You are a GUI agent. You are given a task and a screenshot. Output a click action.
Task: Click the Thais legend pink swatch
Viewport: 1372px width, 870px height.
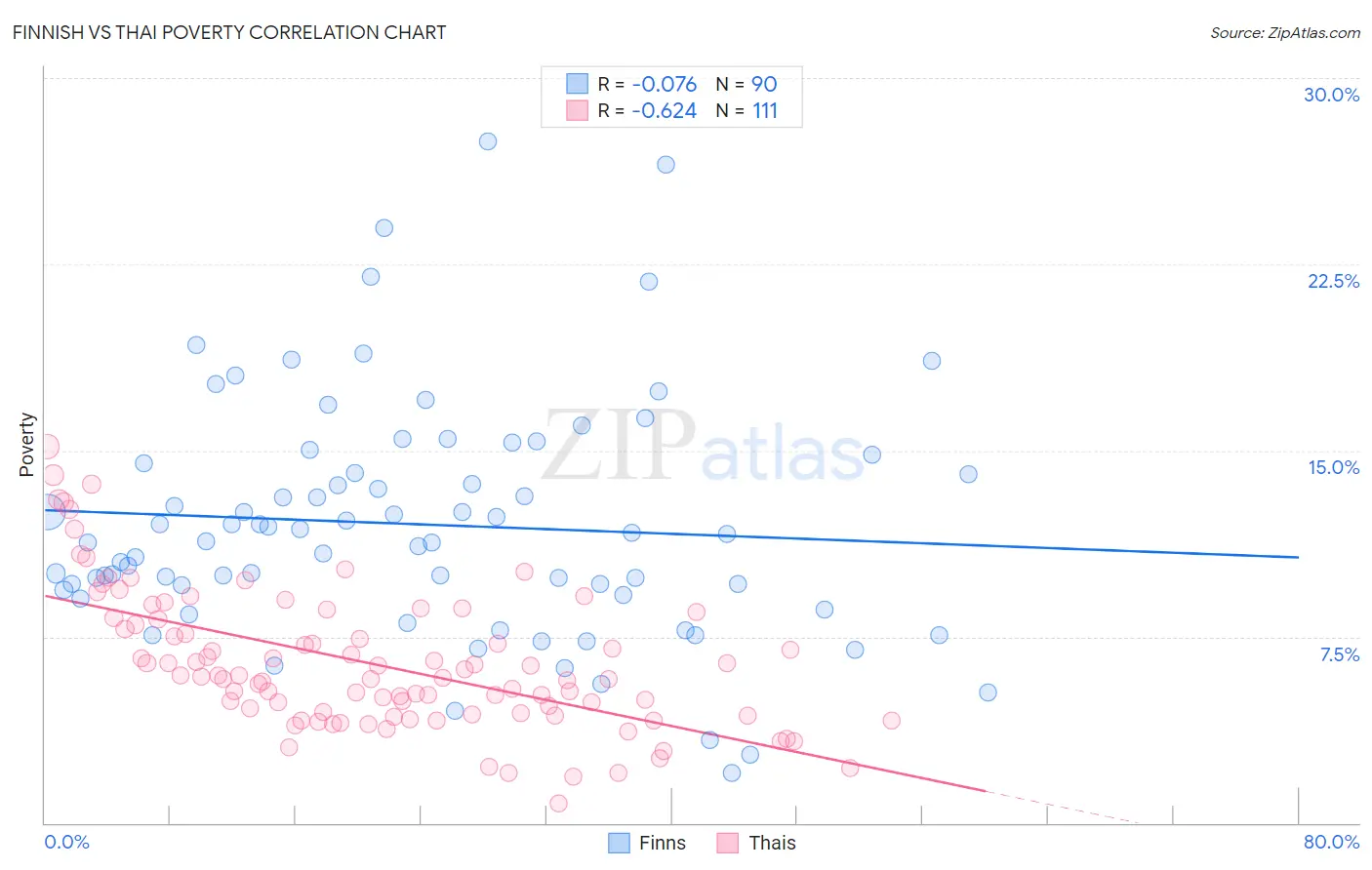tap(727, 843)
